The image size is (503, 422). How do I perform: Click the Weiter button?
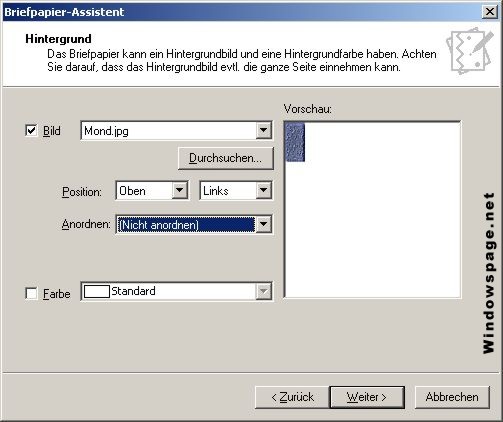(367, 397)
